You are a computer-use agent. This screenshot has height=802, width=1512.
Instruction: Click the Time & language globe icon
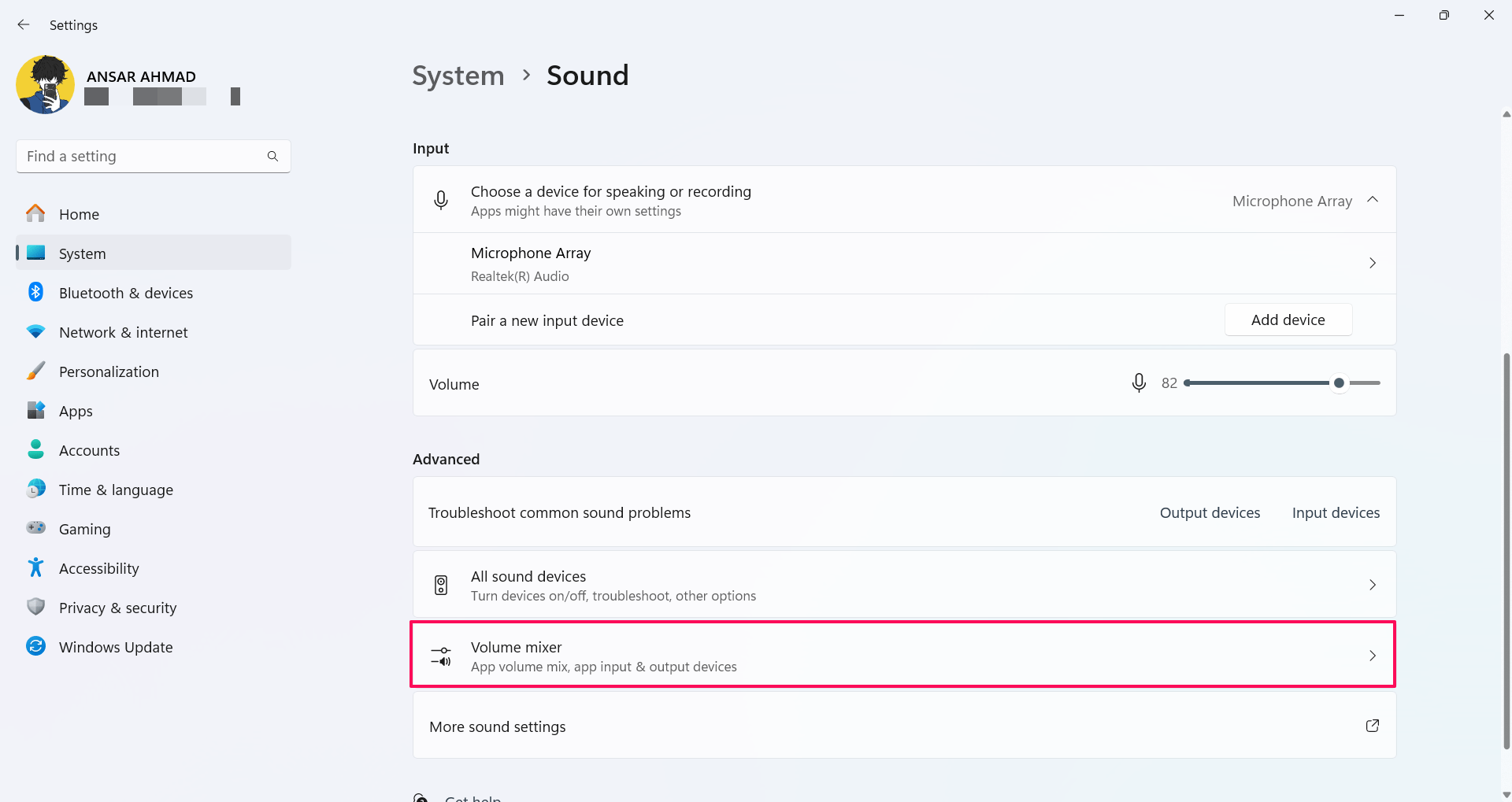tap(35, 489)
